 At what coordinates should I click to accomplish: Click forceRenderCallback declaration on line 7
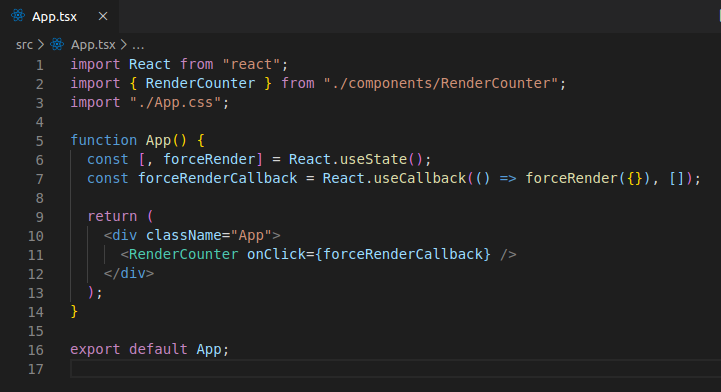(x=217, y=178)
